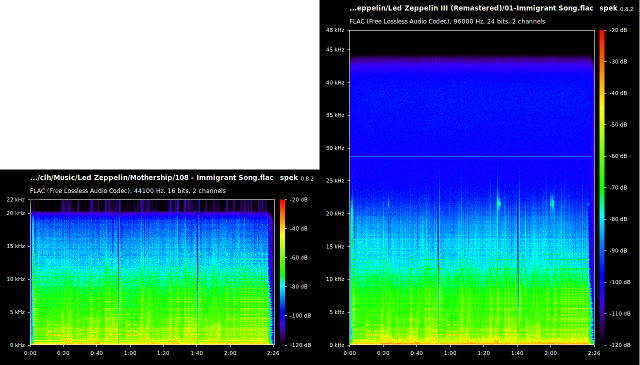Click the 2:26 time label in Mothership spectrogram
Image resolution: width=640 pixels, height=365 pixels.
coord(273,353)
